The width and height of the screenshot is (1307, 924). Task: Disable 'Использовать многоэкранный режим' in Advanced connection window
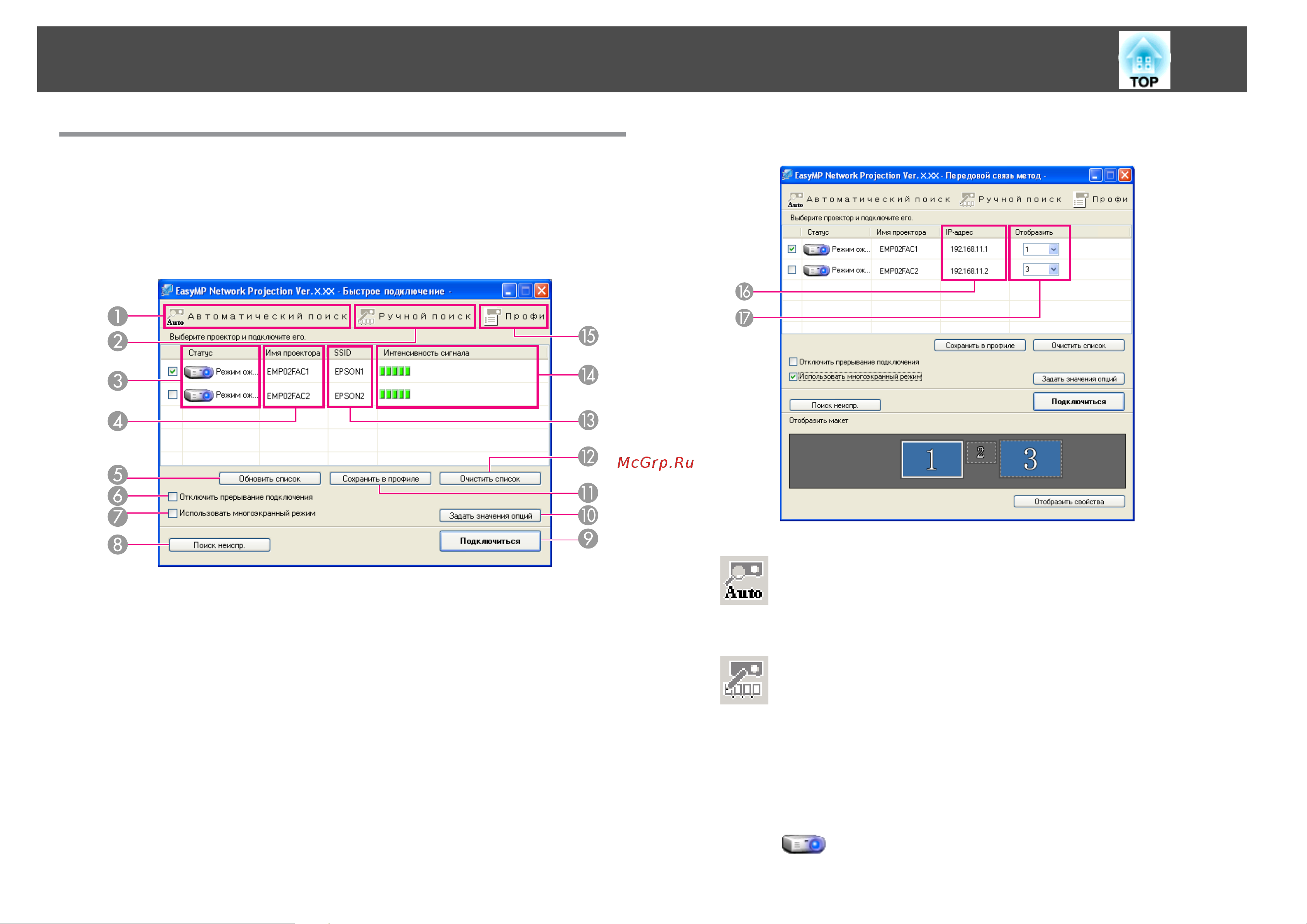click(793, 377)
